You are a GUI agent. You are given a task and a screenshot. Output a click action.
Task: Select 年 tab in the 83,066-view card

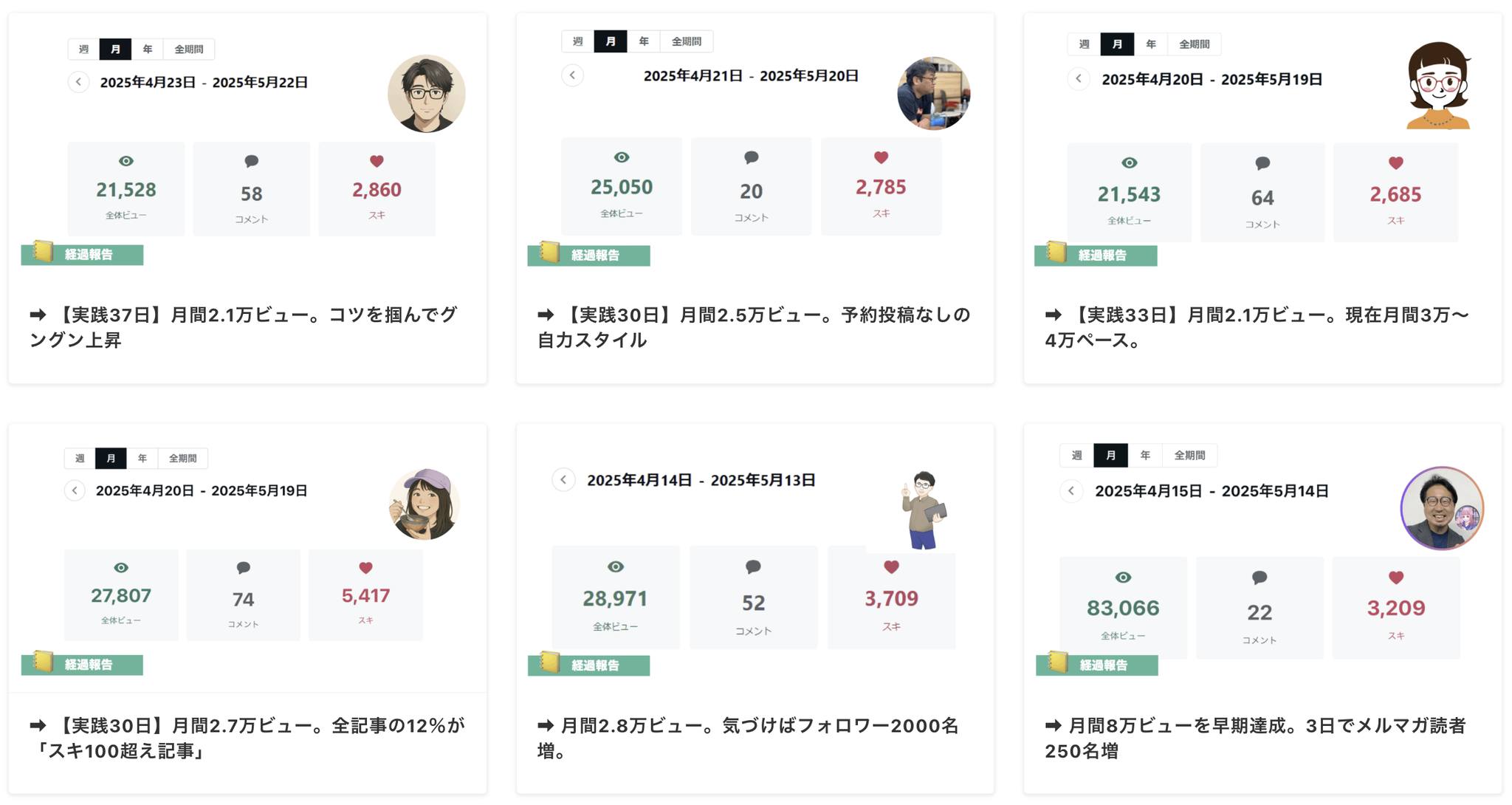click(x=1144, y=455)
